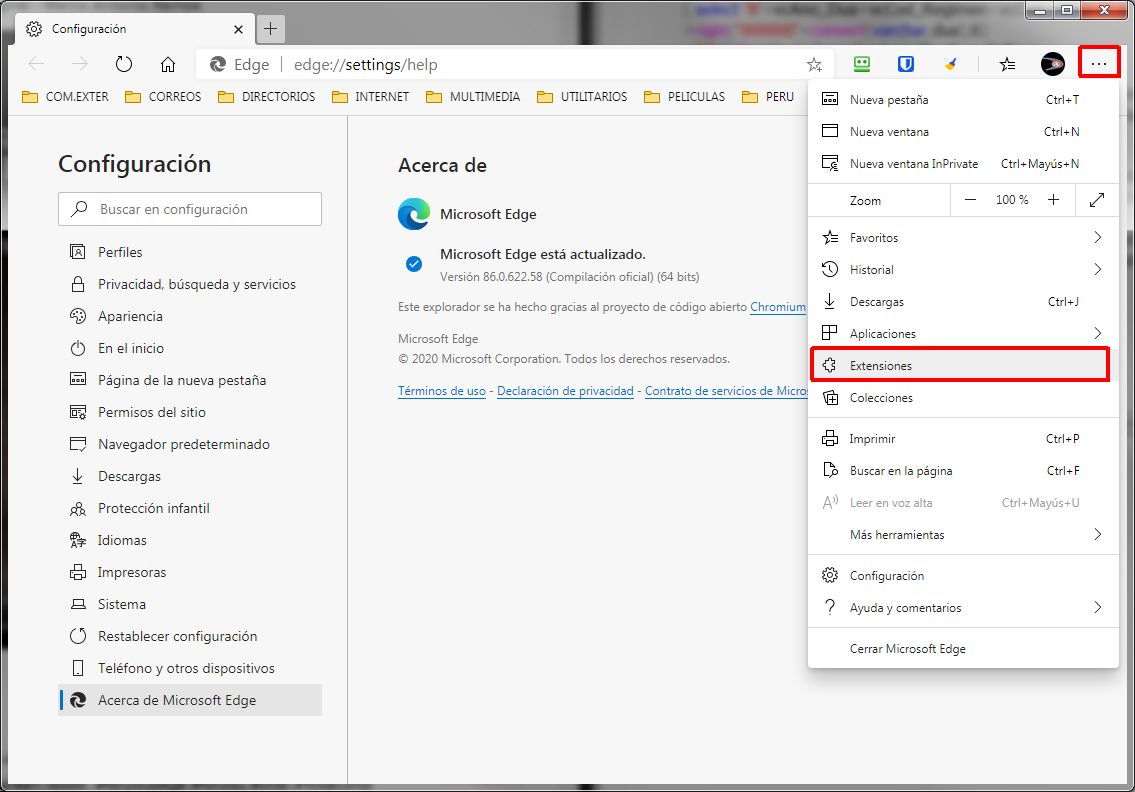This screenshot has height=792, width=1135.
Task: Open the Bitwarden shield extension icon
Action: 906,64
